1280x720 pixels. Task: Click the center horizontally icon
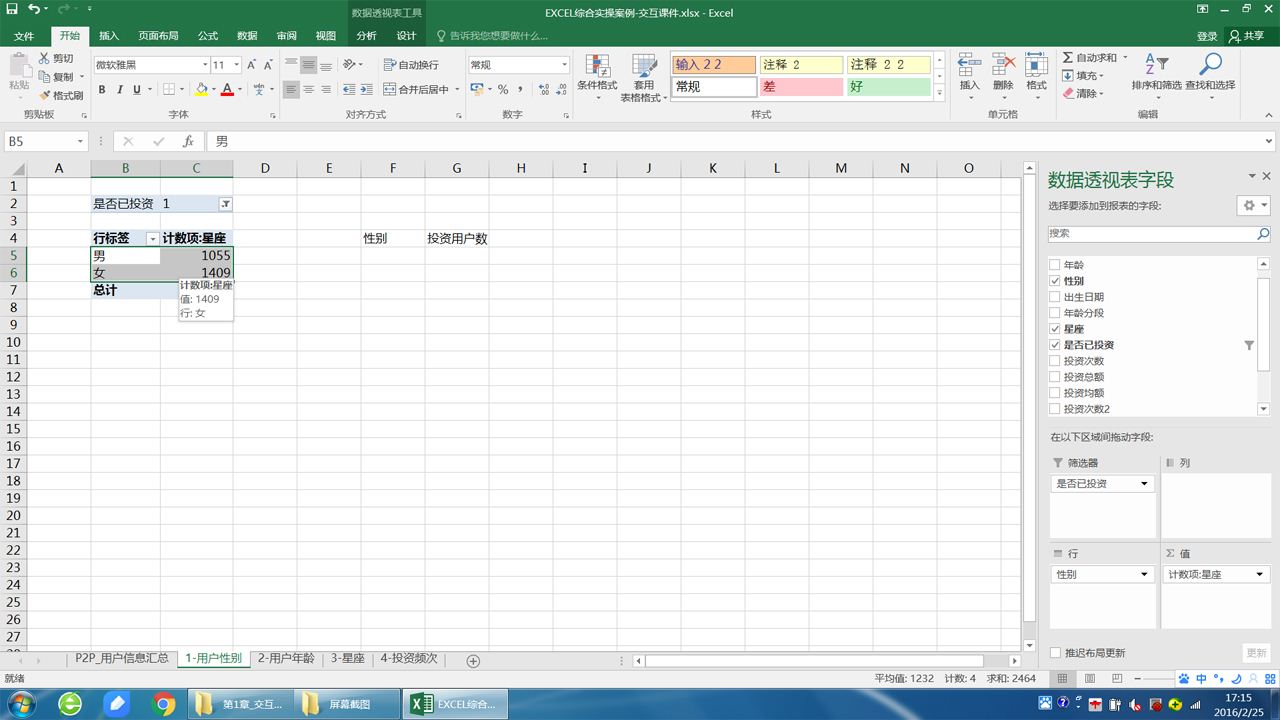click(x=309, y=90)
